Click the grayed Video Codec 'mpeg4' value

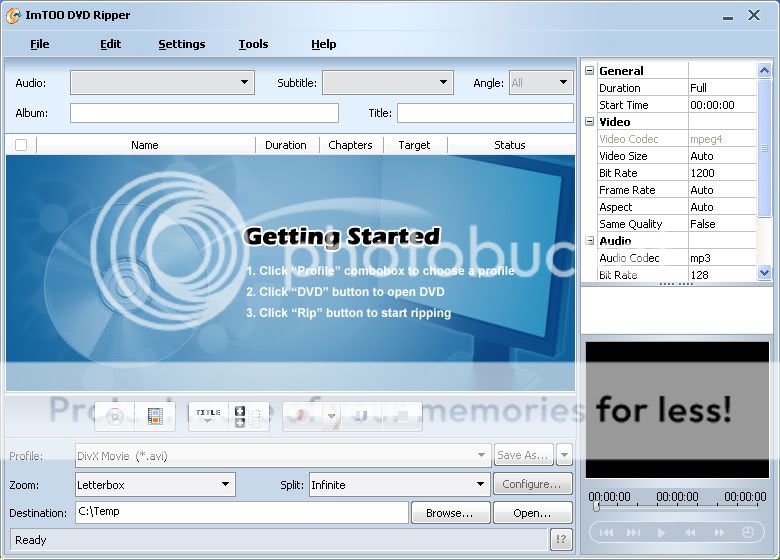tap(722, 139)
